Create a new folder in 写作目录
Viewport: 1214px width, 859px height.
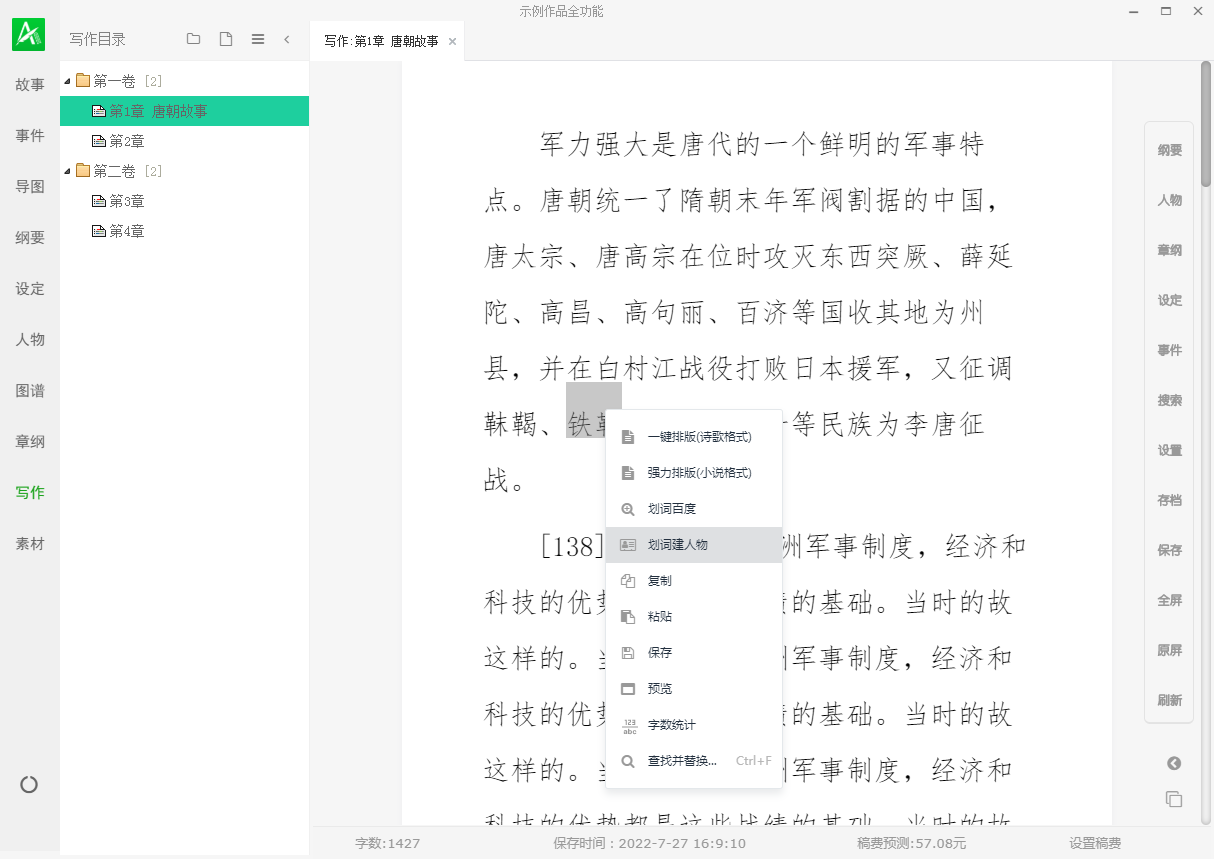coord(194,39)
